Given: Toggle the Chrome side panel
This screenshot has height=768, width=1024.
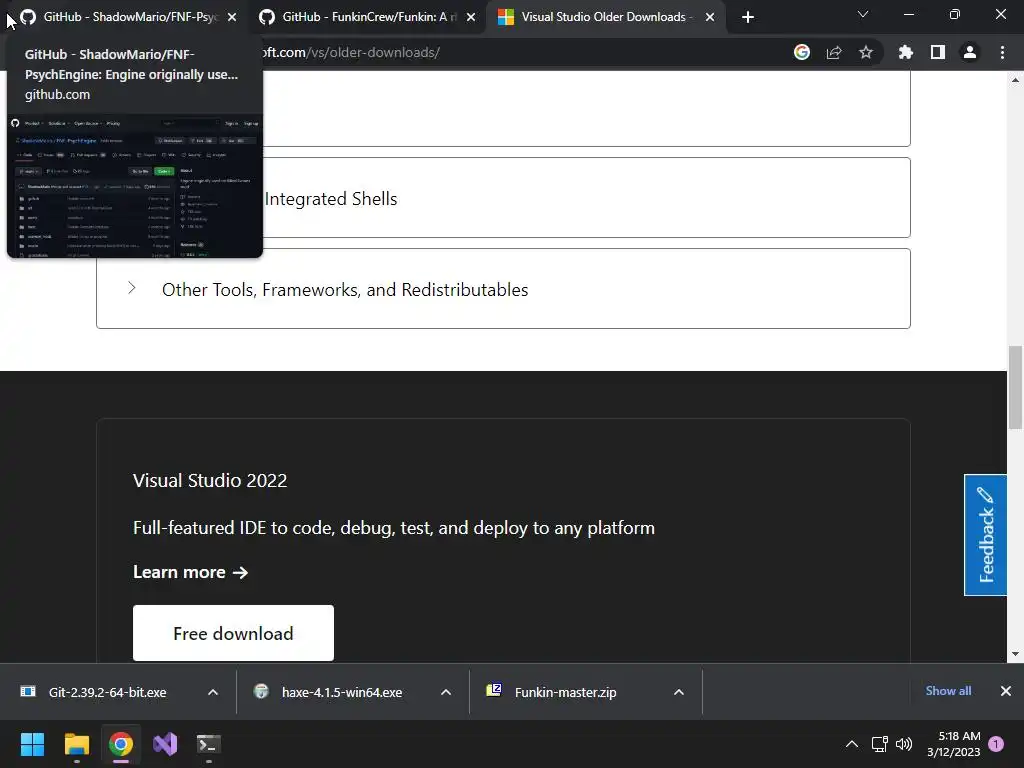Looking at the screenshot, I should point(938,52).
